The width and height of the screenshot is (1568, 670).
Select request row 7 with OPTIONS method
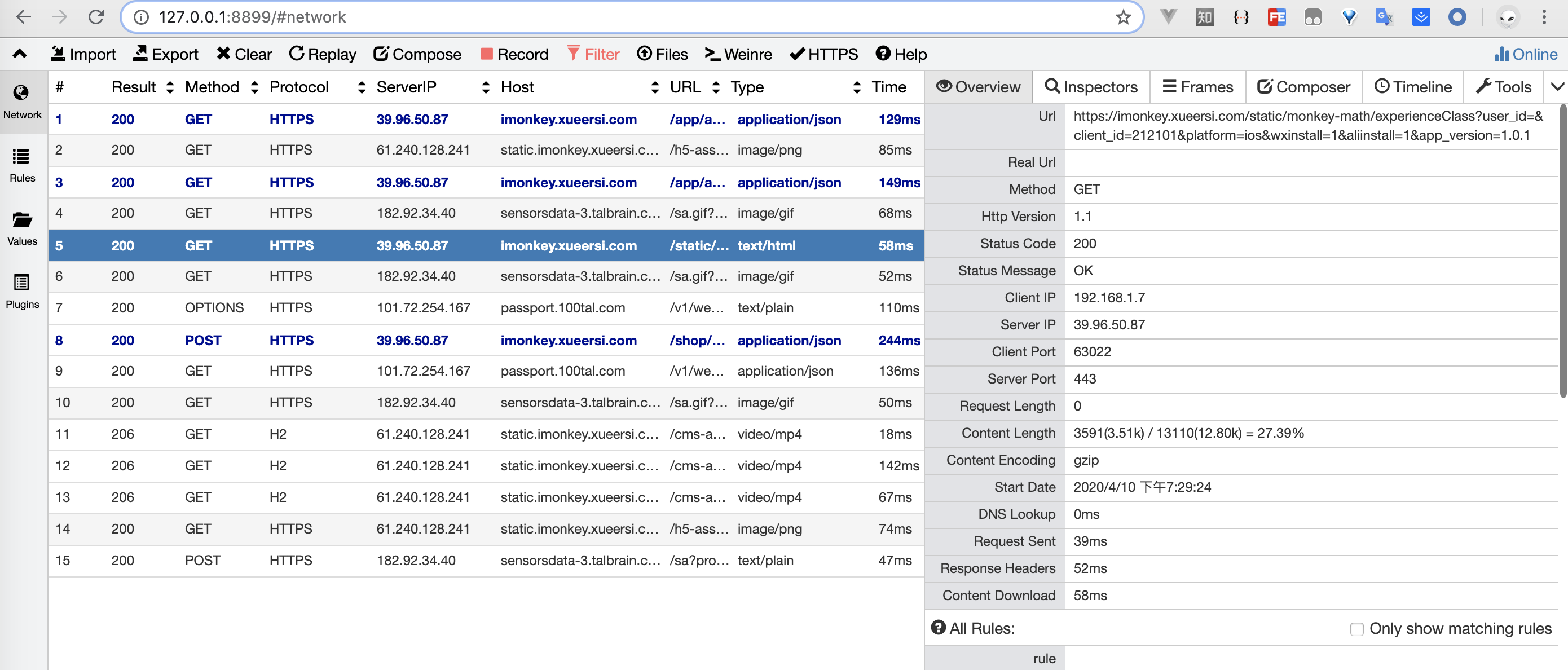coord(486,308)
